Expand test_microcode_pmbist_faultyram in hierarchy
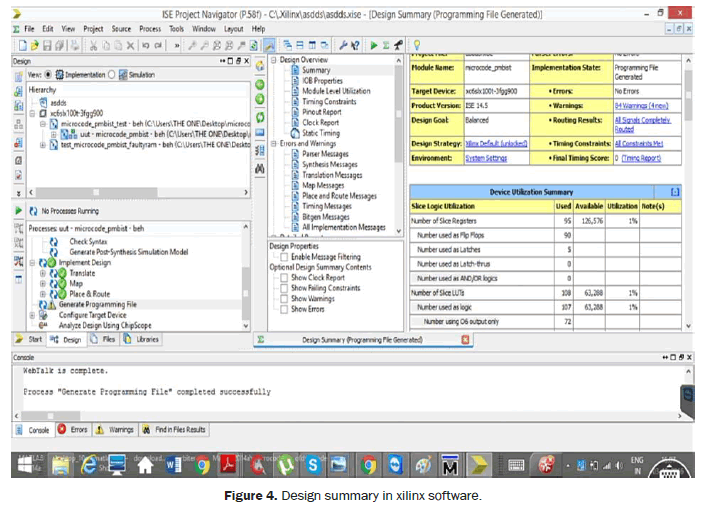The width and height of the screenshot is (712, 513). point(42,145)
